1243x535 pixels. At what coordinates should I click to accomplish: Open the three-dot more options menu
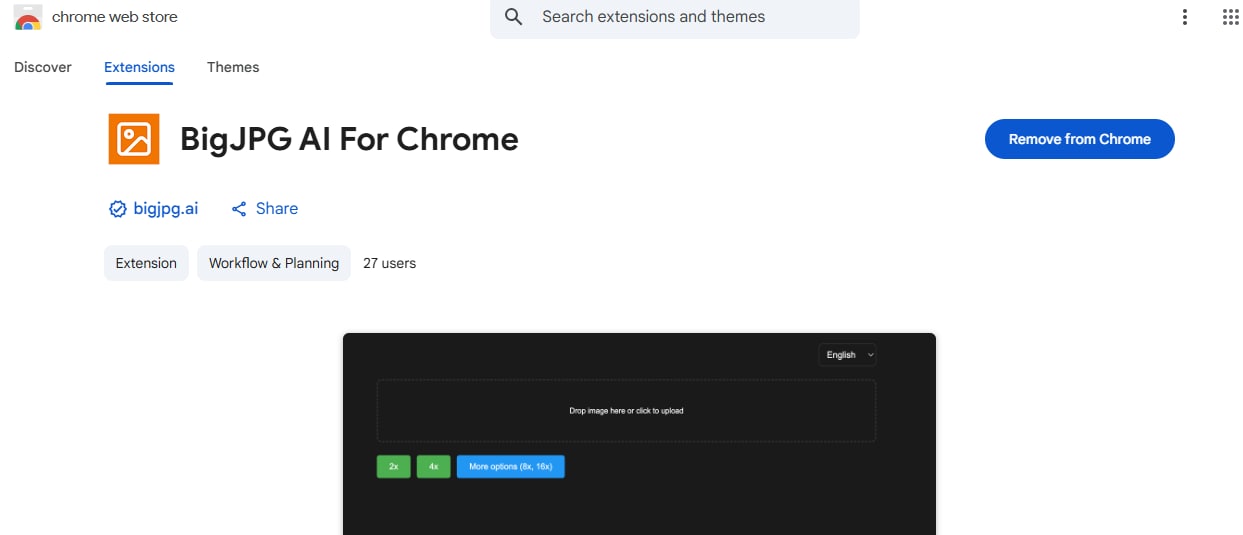(1185, 17)
